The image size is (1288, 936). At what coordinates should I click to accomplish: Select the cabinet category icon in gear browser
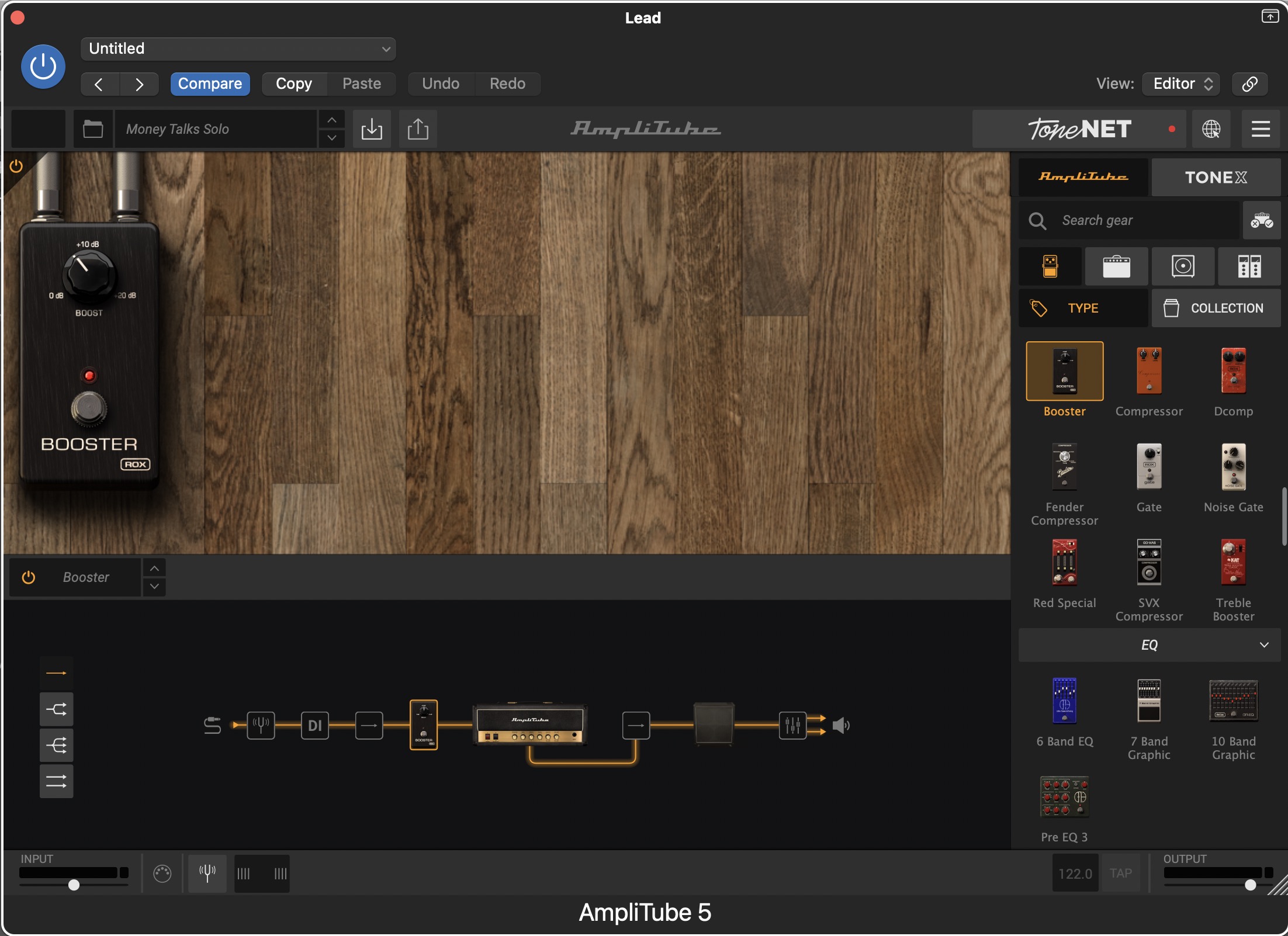(x=1183, y=266)
